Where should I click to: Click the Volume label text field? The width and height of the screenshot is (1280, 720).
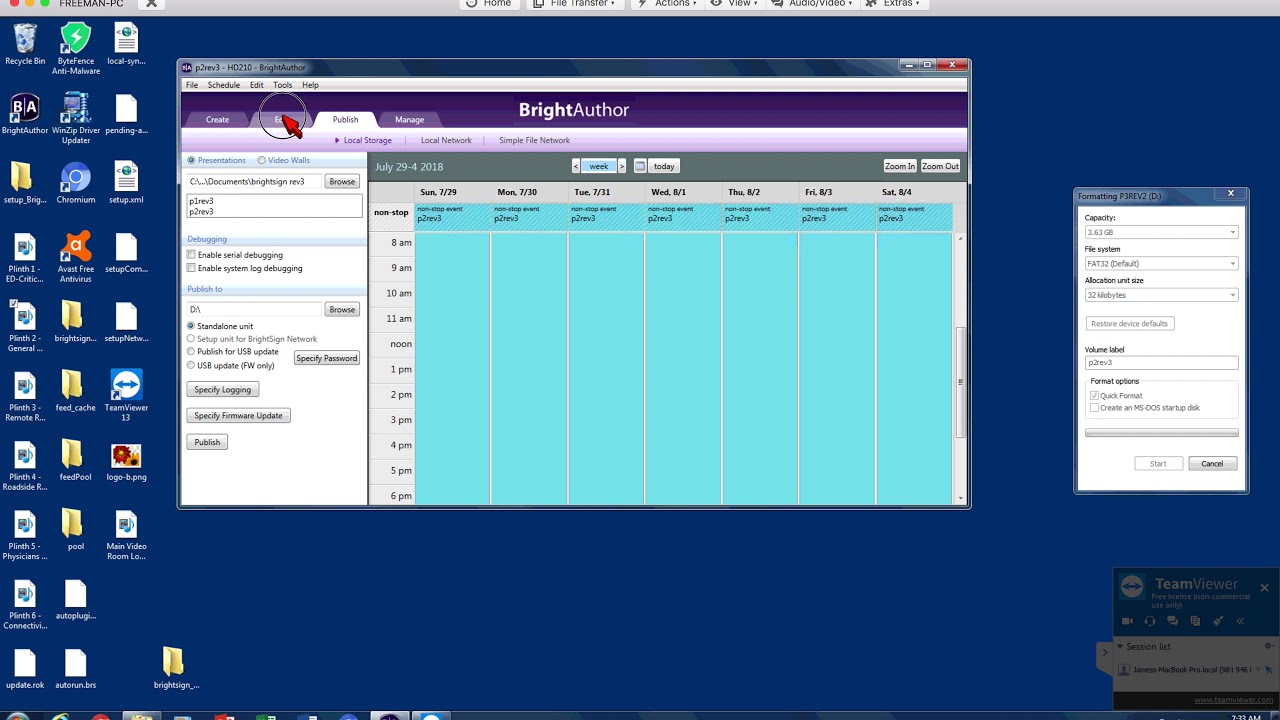(x=1161, y=362)
